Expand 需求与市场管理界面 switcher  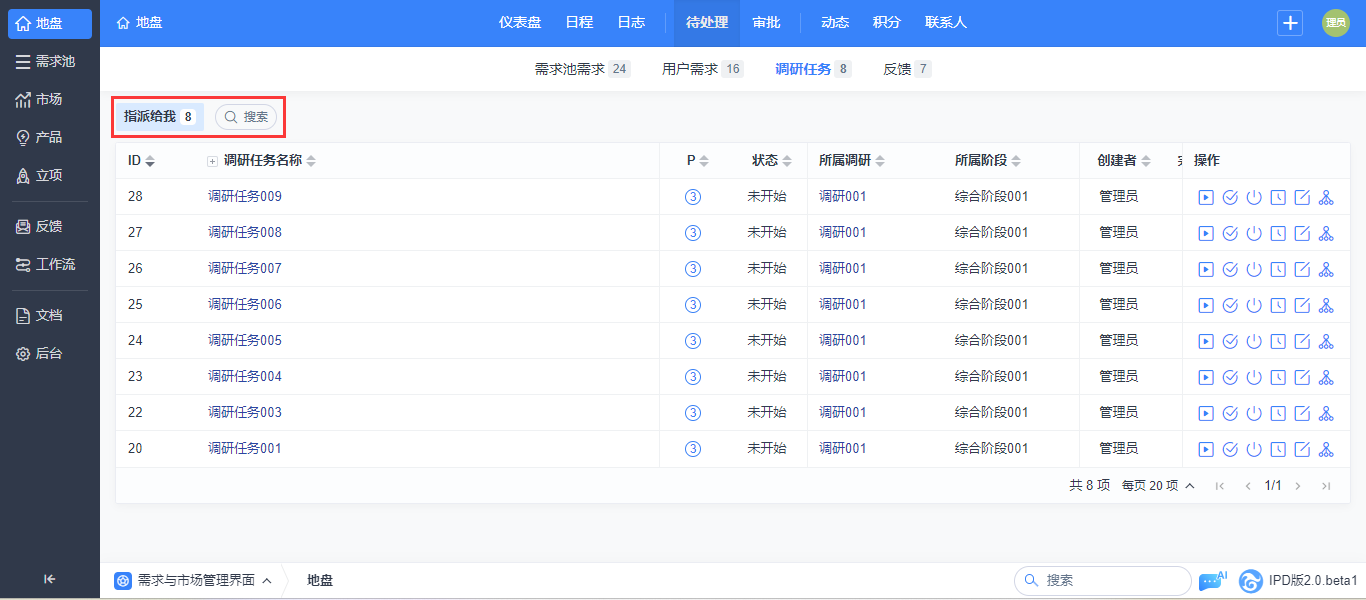click(x=194, y=580)
